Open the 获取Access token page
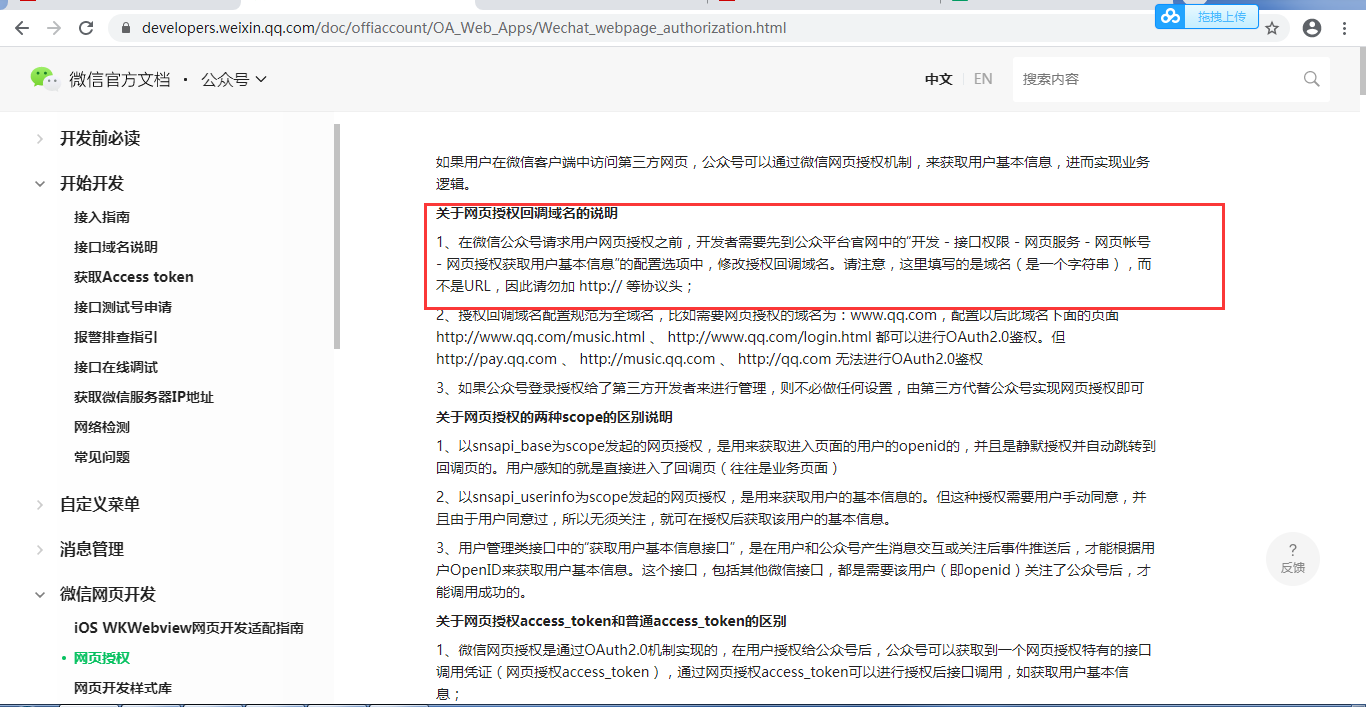The height and width of the screenshot is (707, 1366). (x=134, y=277)
